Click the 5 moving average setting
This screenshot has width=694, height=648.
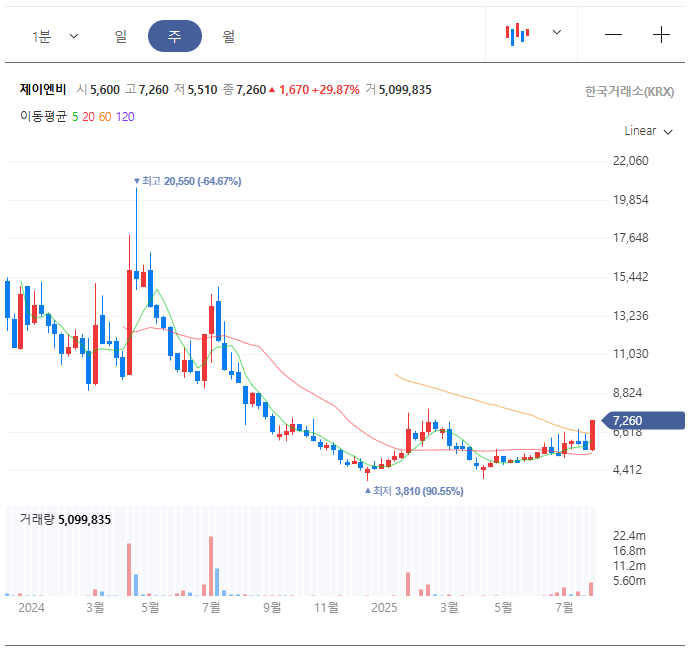pos(75,117)
